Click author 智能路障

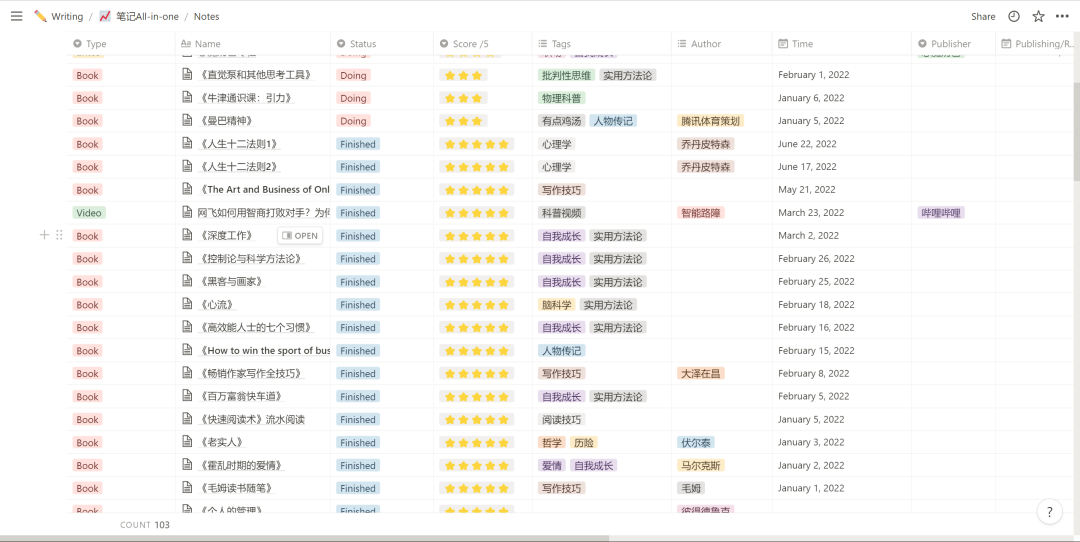[700, 213]
